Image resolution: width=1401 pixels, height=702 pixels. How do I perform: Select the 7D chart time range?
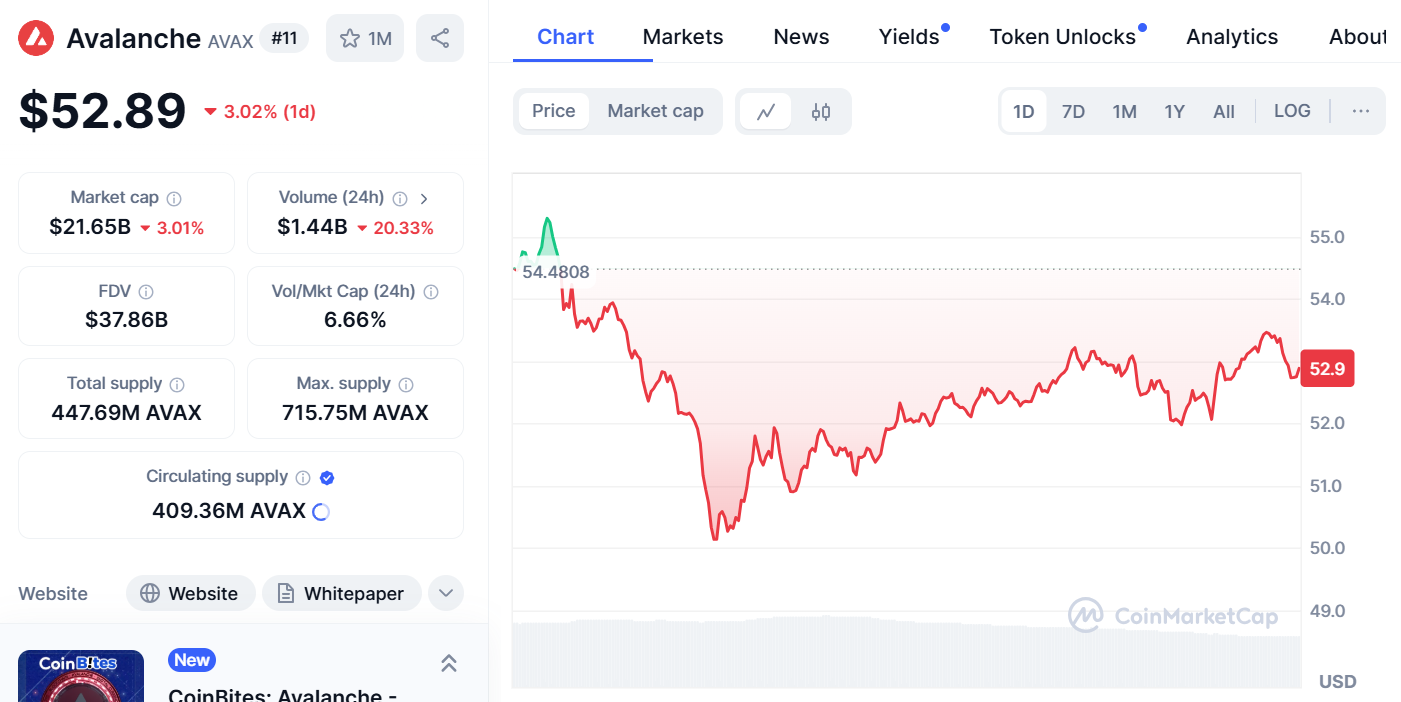[1073, 111]
